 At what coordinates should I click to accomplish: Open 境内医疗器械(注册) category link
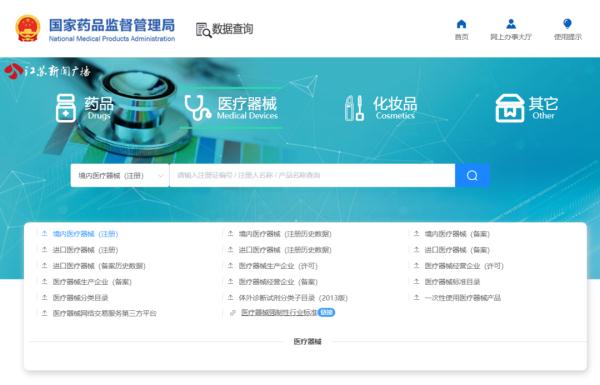click(x=85, y=234)
